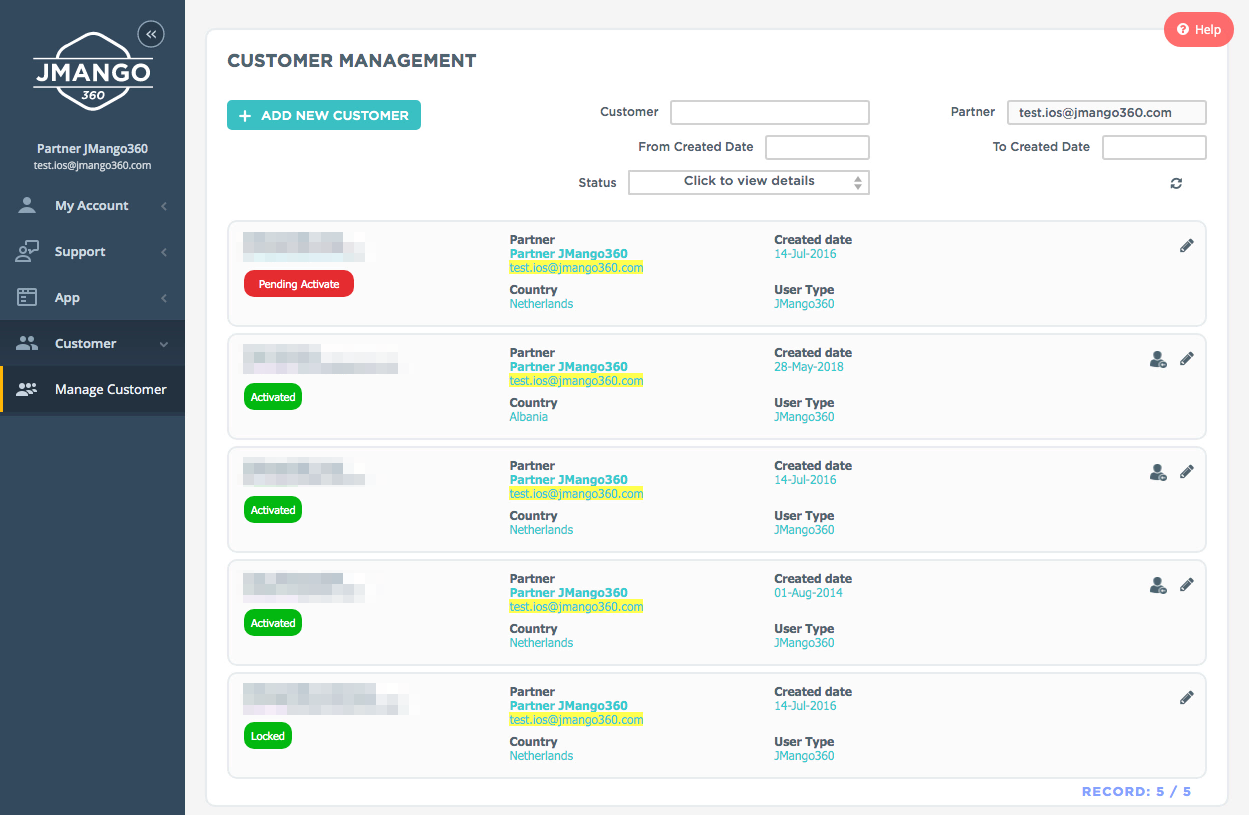Image resolution: width=1249 pixels, height=815 pixels.
Task: Open App menu item
Action: coord(92,297)
